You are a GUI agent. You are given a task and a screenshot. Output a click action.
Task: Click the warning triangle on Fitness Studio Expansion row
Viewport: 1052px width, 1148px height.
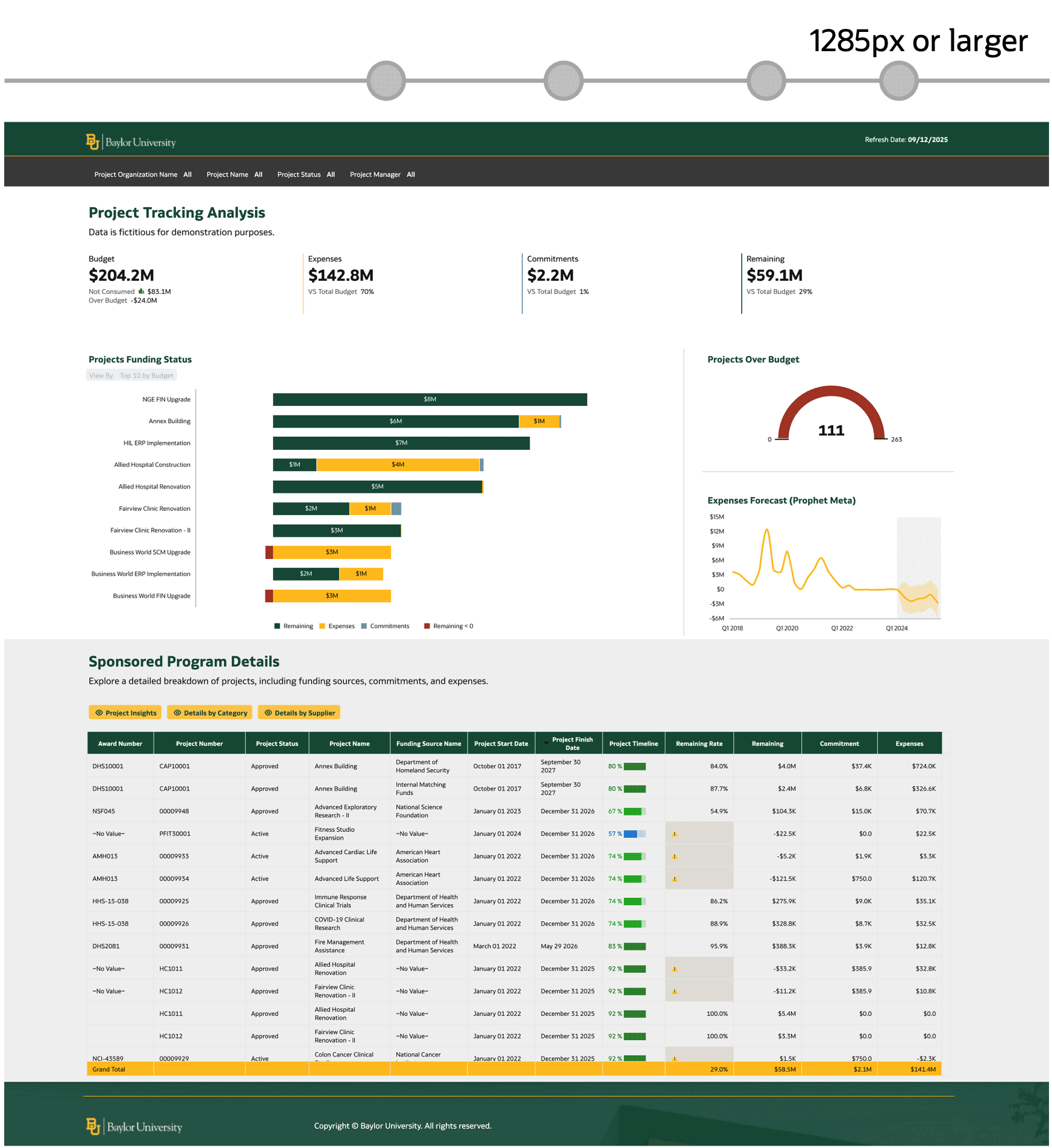(x=675, y=834)
